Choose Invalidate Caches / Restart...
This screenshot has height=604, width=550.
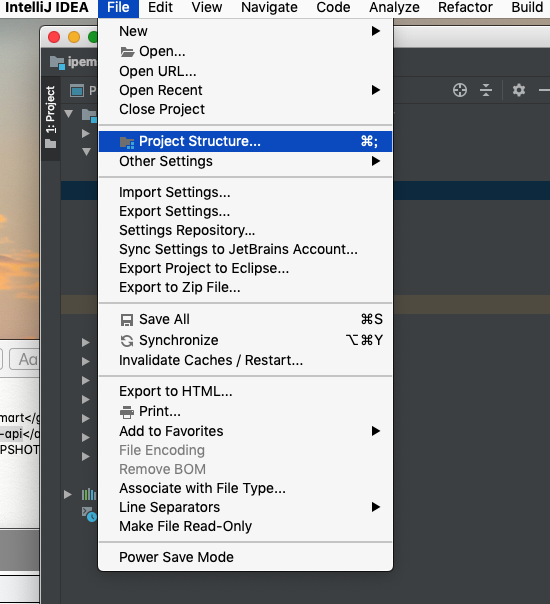[x=245, y=360]
